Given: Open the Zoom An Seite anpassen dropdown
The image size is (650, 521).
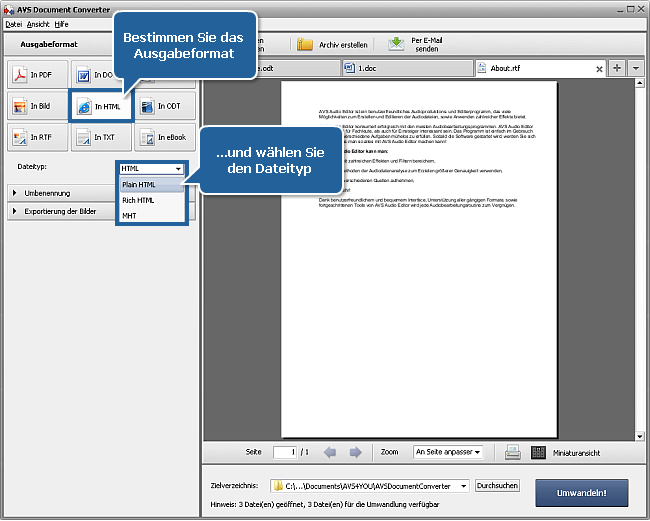Looking at the screenshot, I should click(x=448, y=452).
